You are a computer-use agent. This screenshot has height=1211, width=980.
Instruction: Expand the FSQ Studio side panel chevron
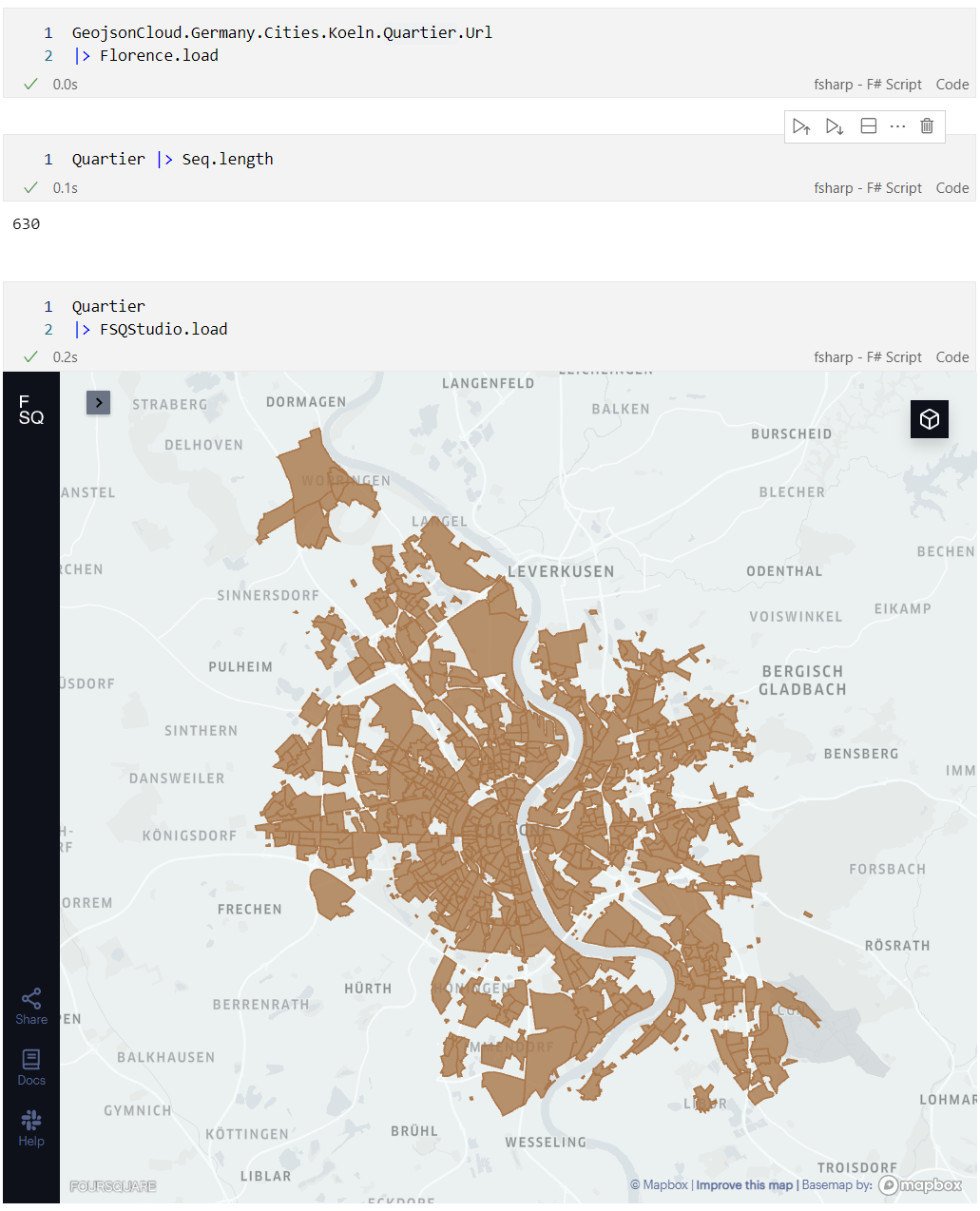point(99,403)
